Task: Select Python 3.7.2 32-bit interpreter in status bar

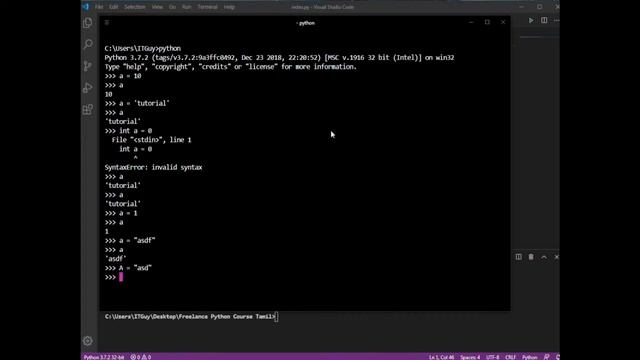Action: (104, 357)
